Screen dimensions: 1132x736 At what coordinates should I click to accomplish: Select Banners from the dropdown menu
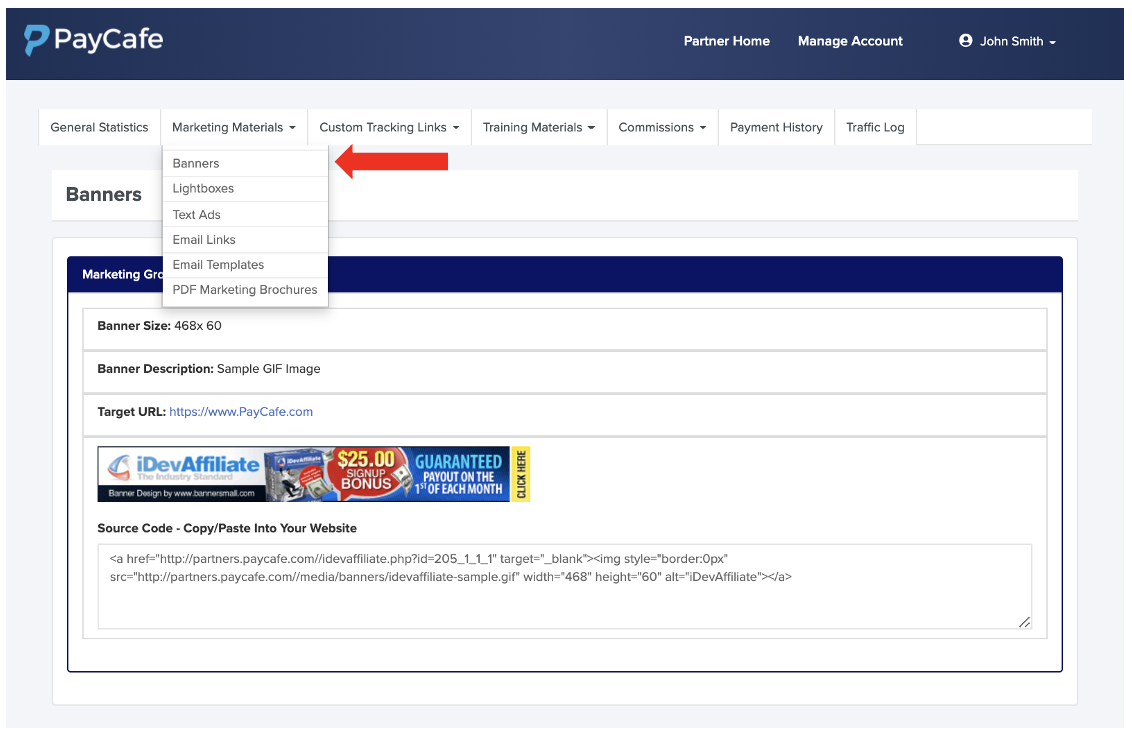click(x=245, y=163)
